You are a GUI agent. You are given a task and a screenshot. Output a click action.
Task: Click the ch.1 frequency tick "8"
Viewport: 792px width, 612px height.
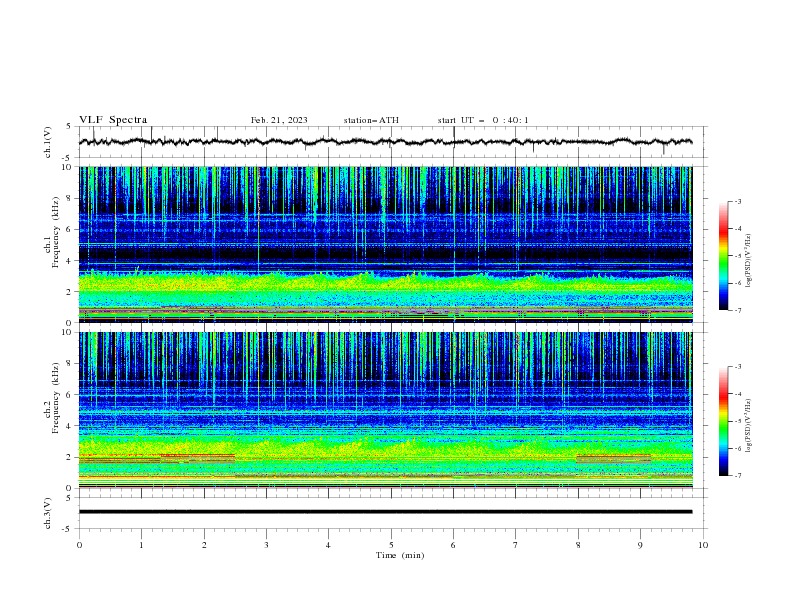pos(69,198)
